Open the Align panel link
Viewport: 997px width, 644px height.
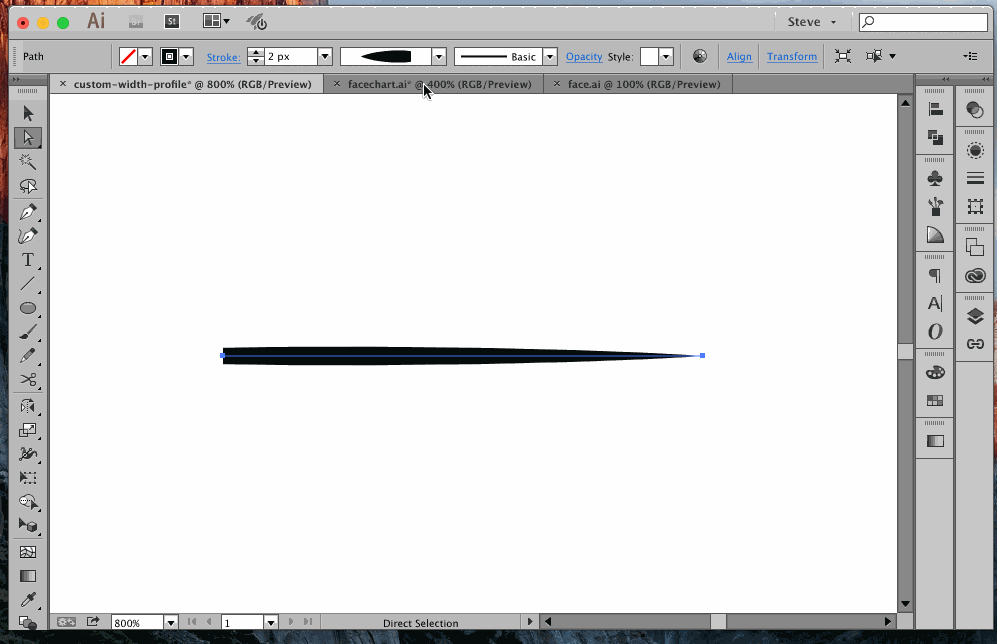739,57
